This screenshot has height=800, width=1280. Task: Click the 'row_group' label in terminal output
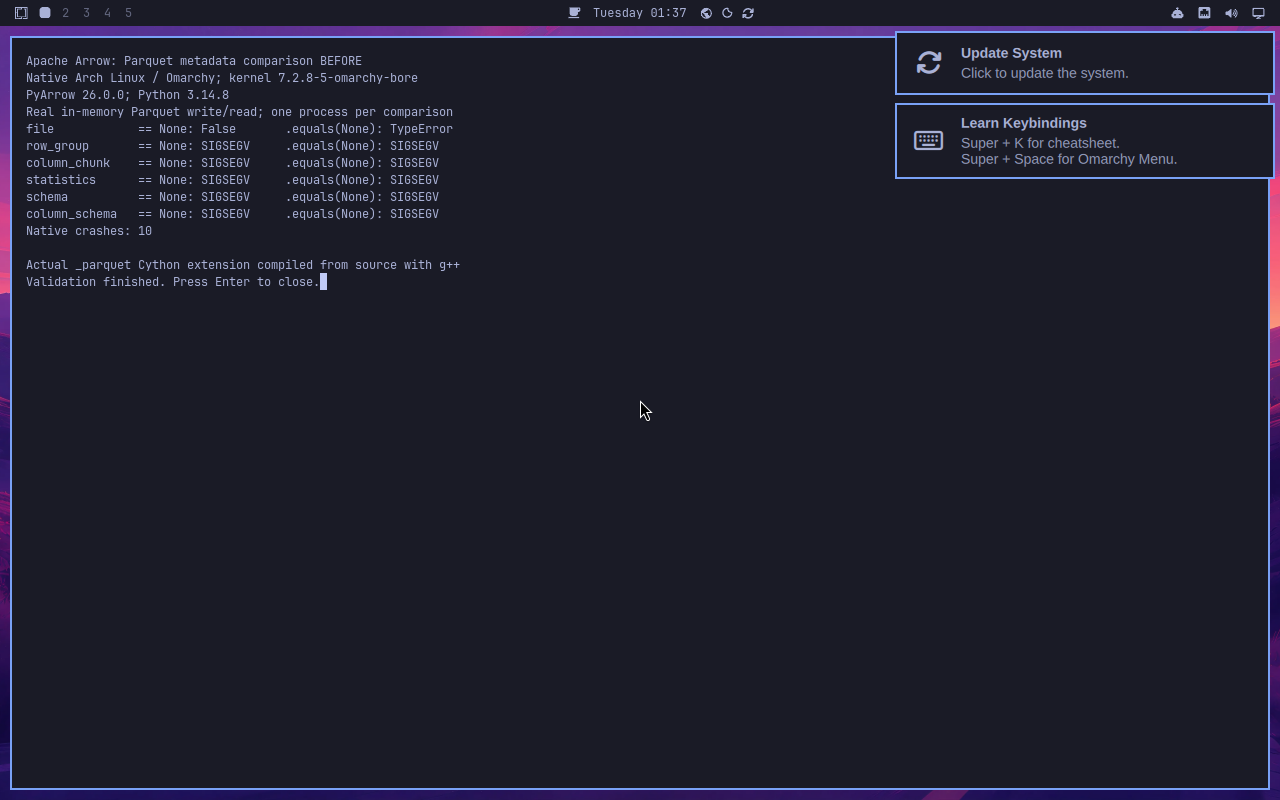point(57,146)
